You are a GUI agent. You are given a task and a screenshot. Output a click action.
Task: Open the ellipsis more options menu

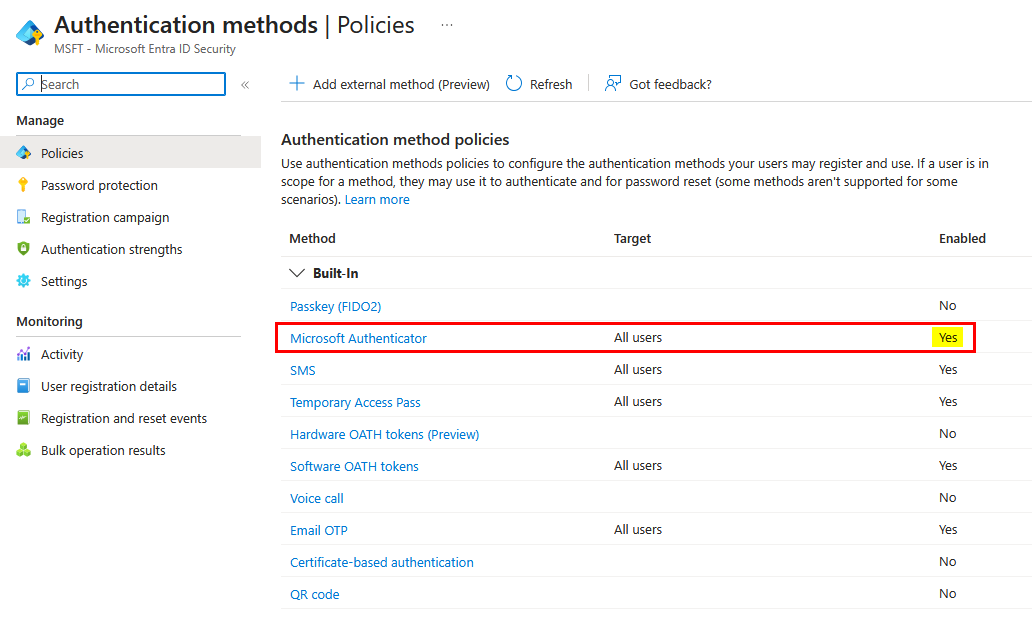pos(447,25)
